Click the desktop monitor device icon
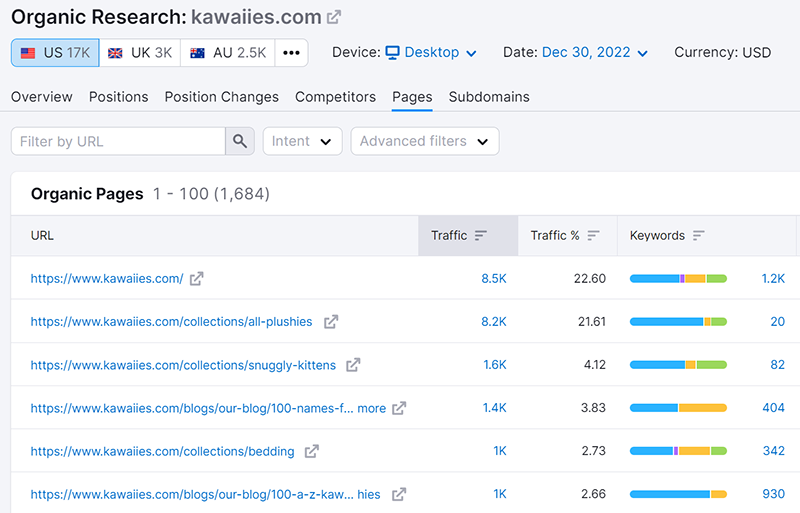Image resolution: width=800 pixels, height=513 pixels. coord(392,53)
